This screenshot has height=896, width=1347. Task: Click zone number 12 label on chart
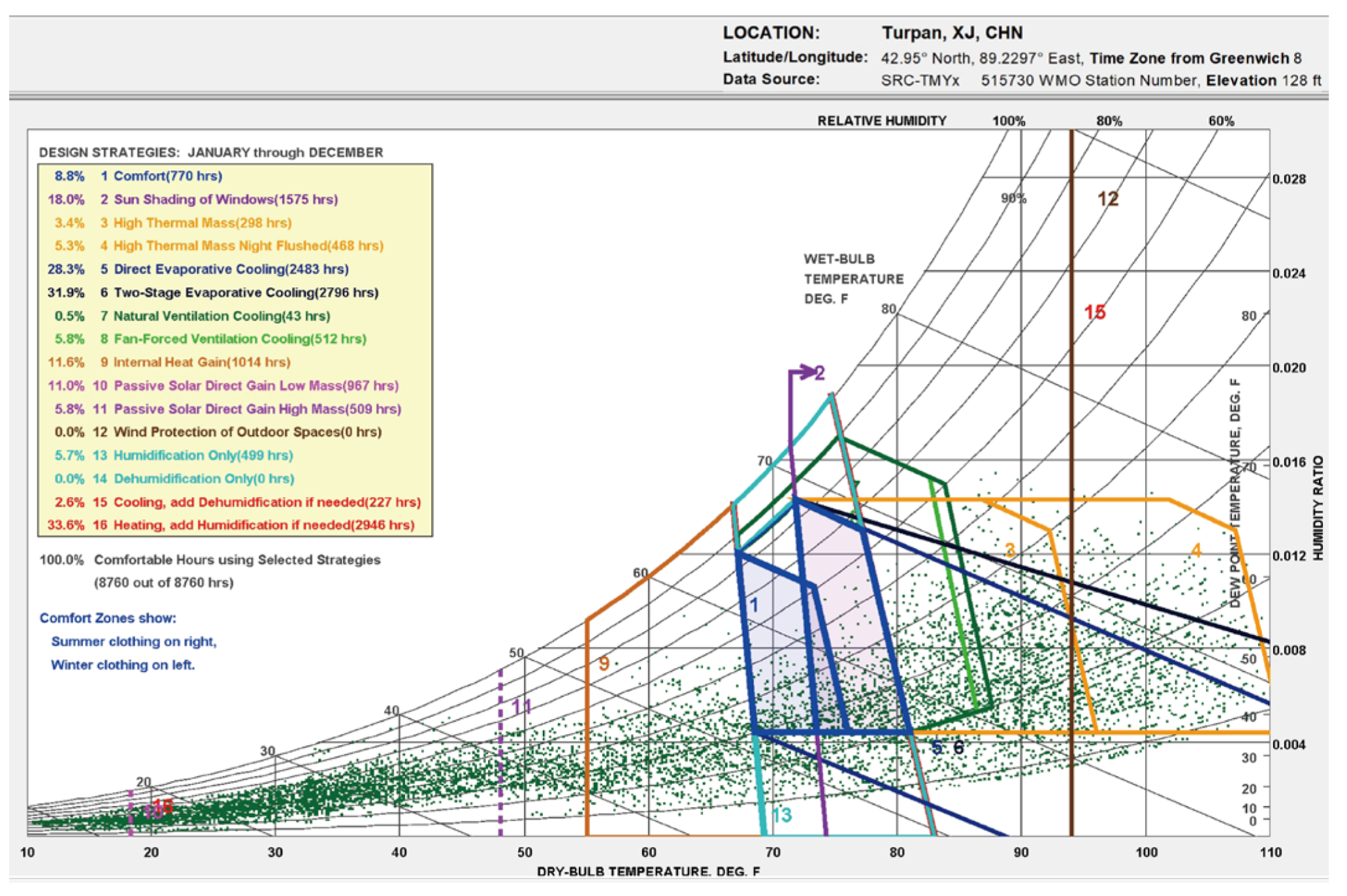coord(1108,199)
